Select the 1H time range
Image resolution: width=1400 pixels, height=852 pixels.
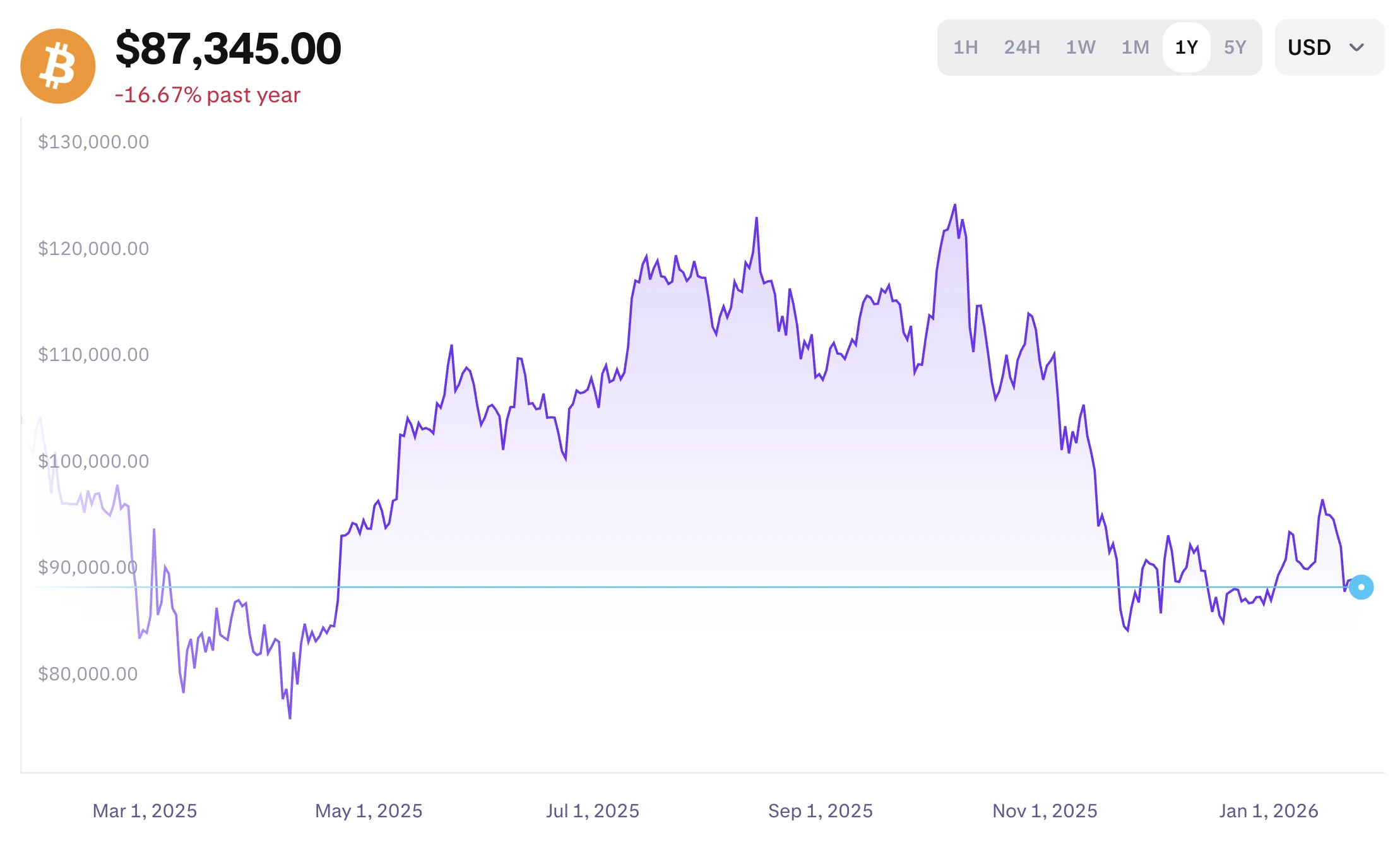(965, 47)
